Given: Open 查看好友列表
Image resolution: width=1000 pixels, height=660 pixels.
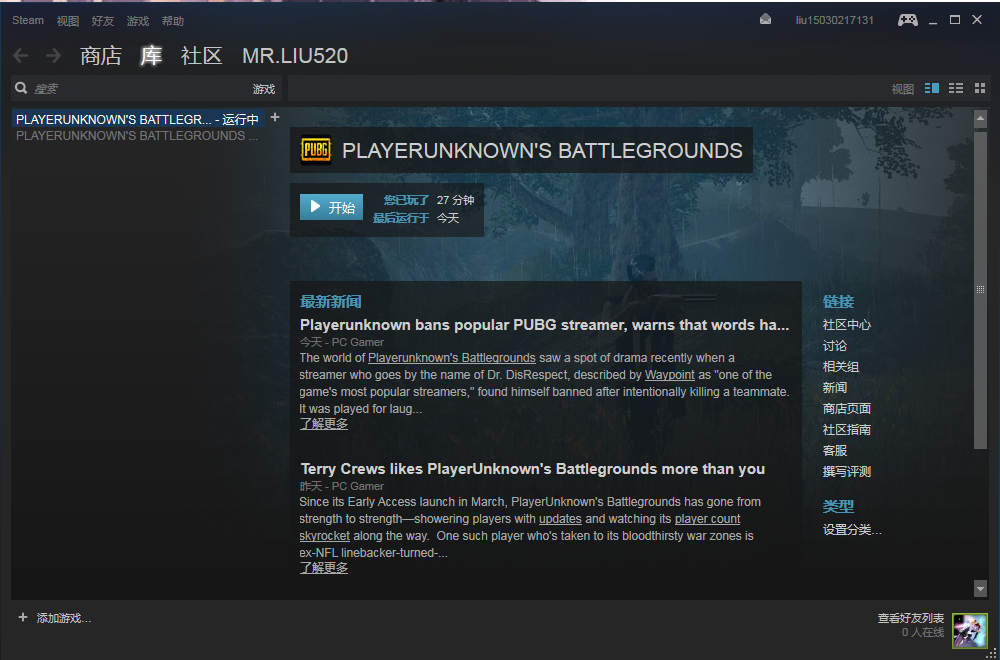Looking at the screenshot, I should tap(911, 618).
